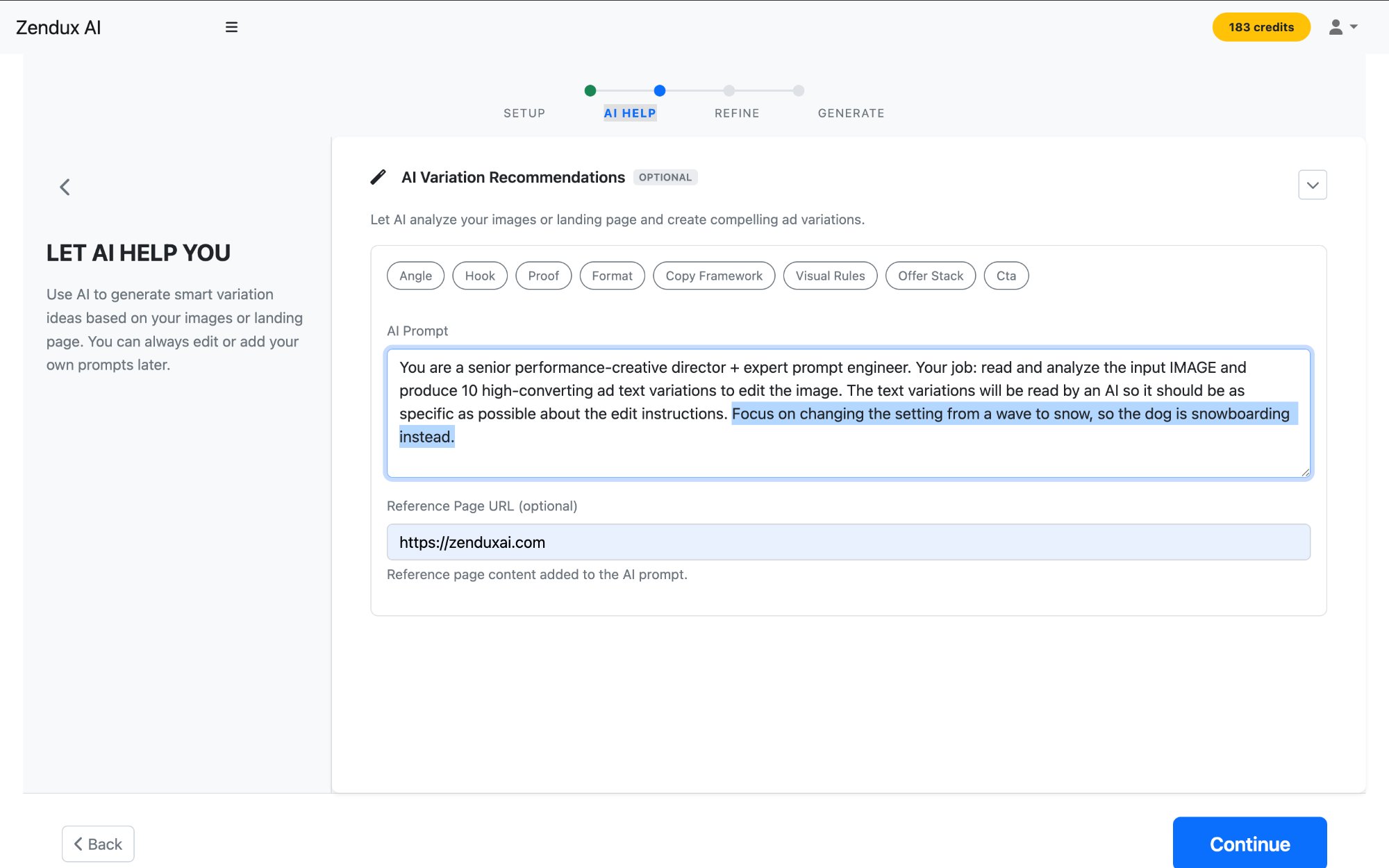Click the Refine step progress dot
The height and width of the screenshot is (868, 1389).
729,91
